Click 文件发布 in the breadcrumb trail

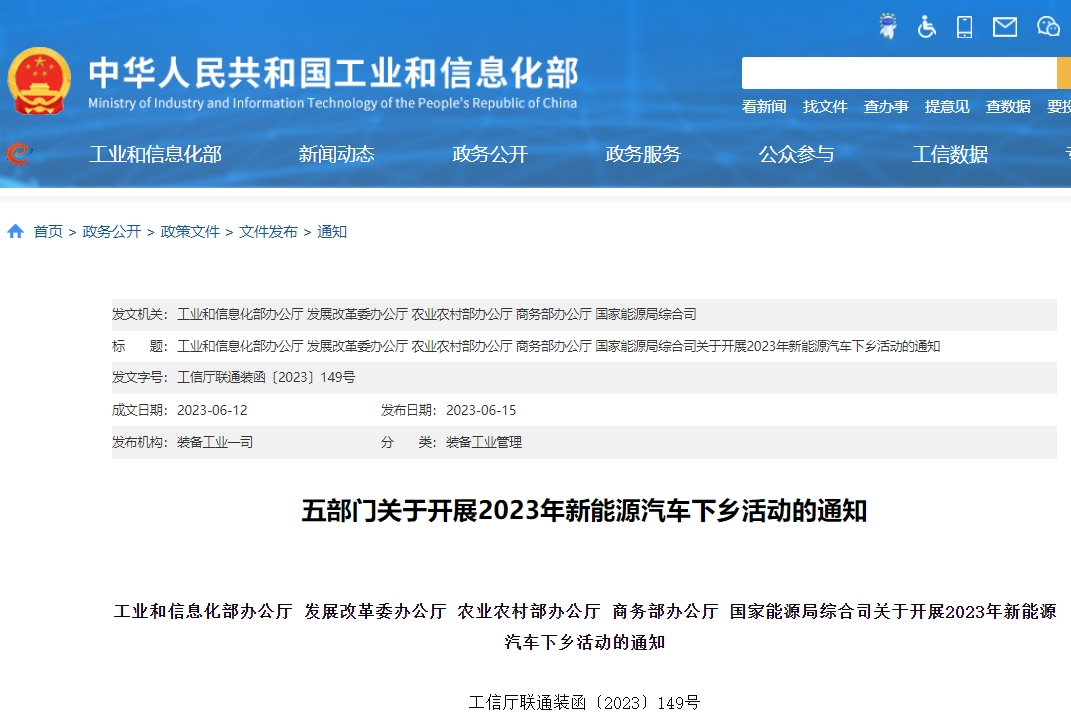click(268, 232)
